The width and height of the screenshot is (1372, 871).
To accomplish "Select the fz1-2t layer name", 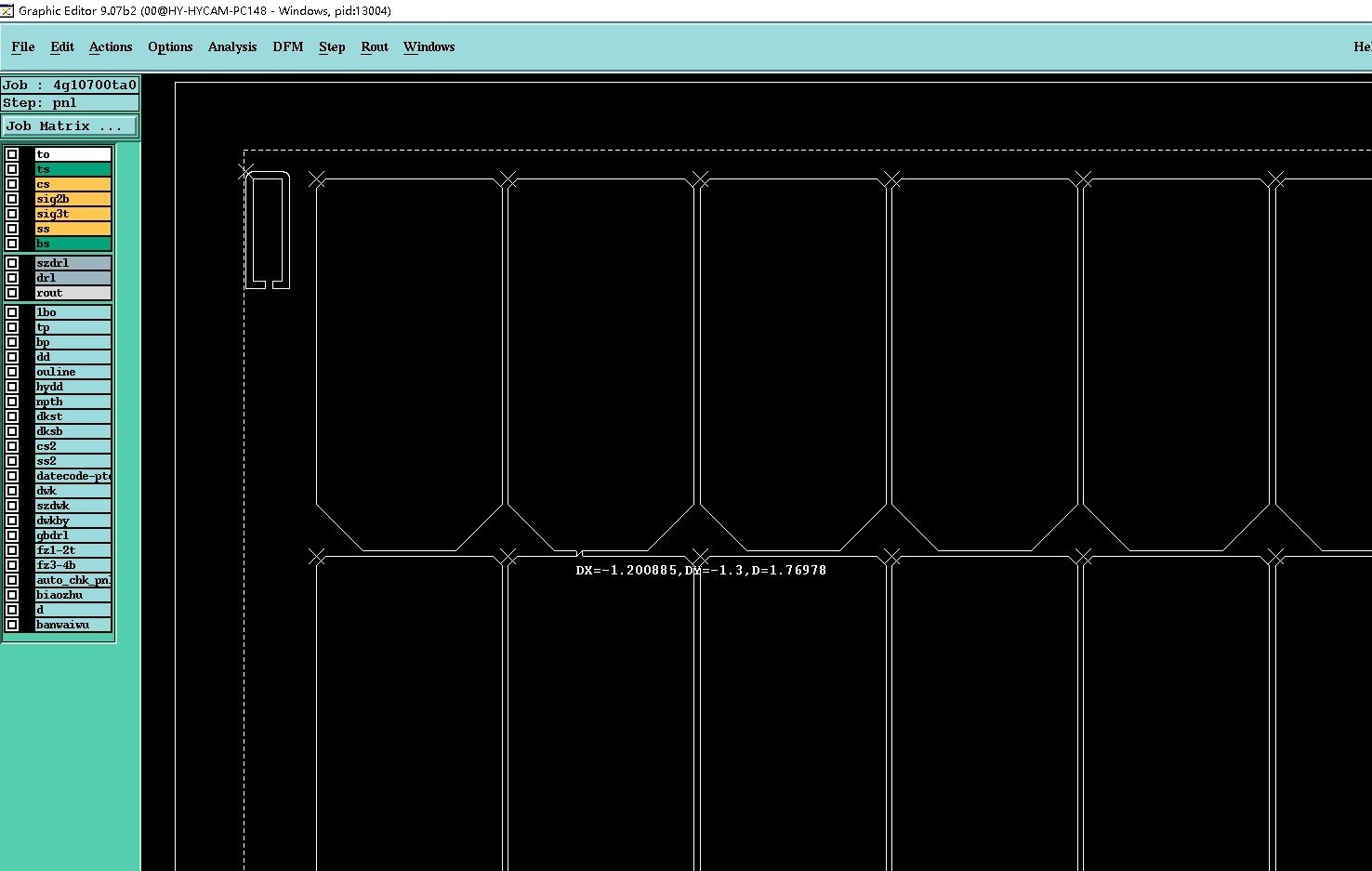I will pyautogui.click(x=73, y=550).
